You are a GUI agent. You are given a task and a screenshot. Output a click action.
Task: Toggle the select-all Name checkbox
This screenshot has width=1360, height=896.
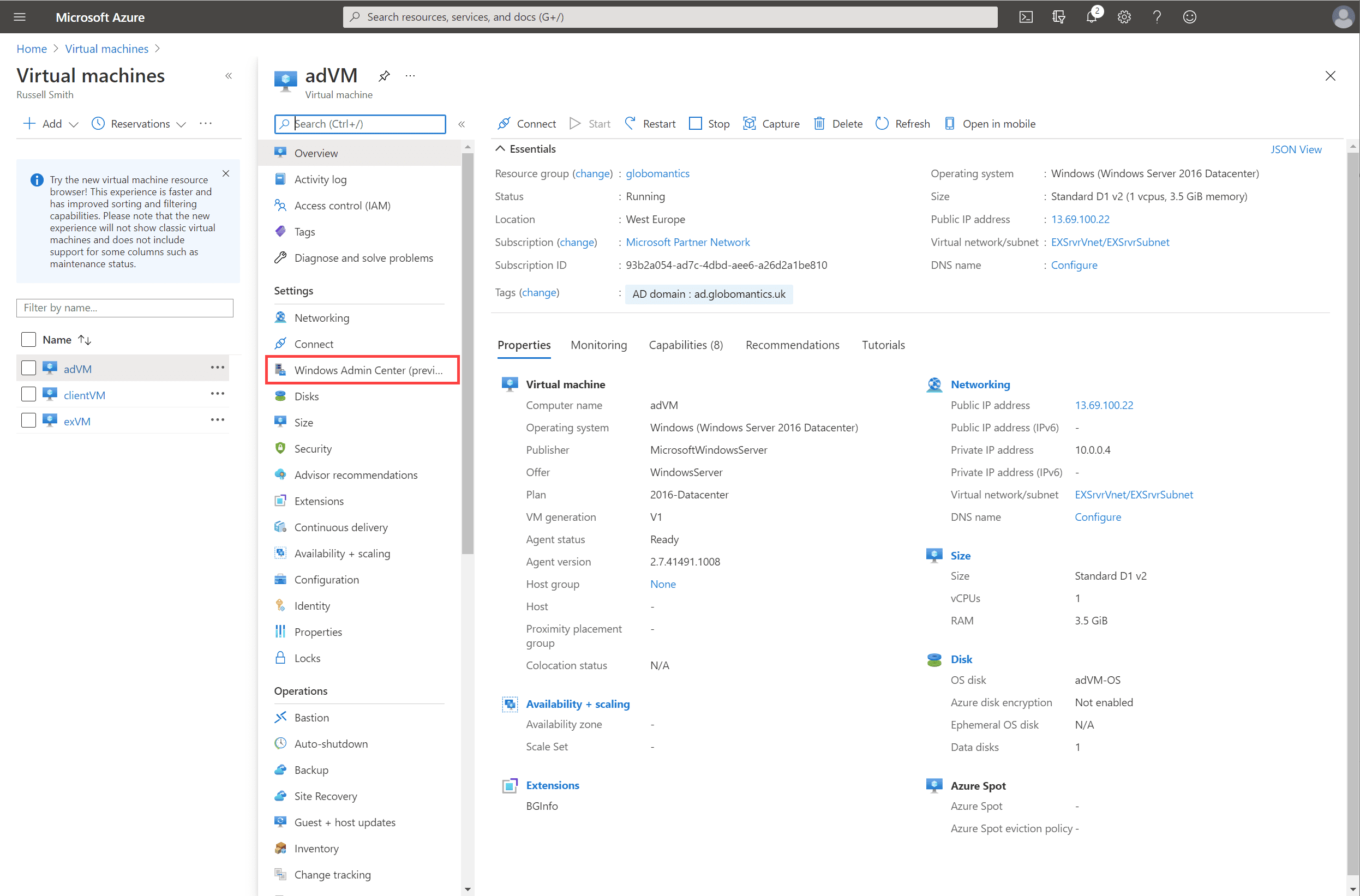pyautogui.click(x=28, y=339)
